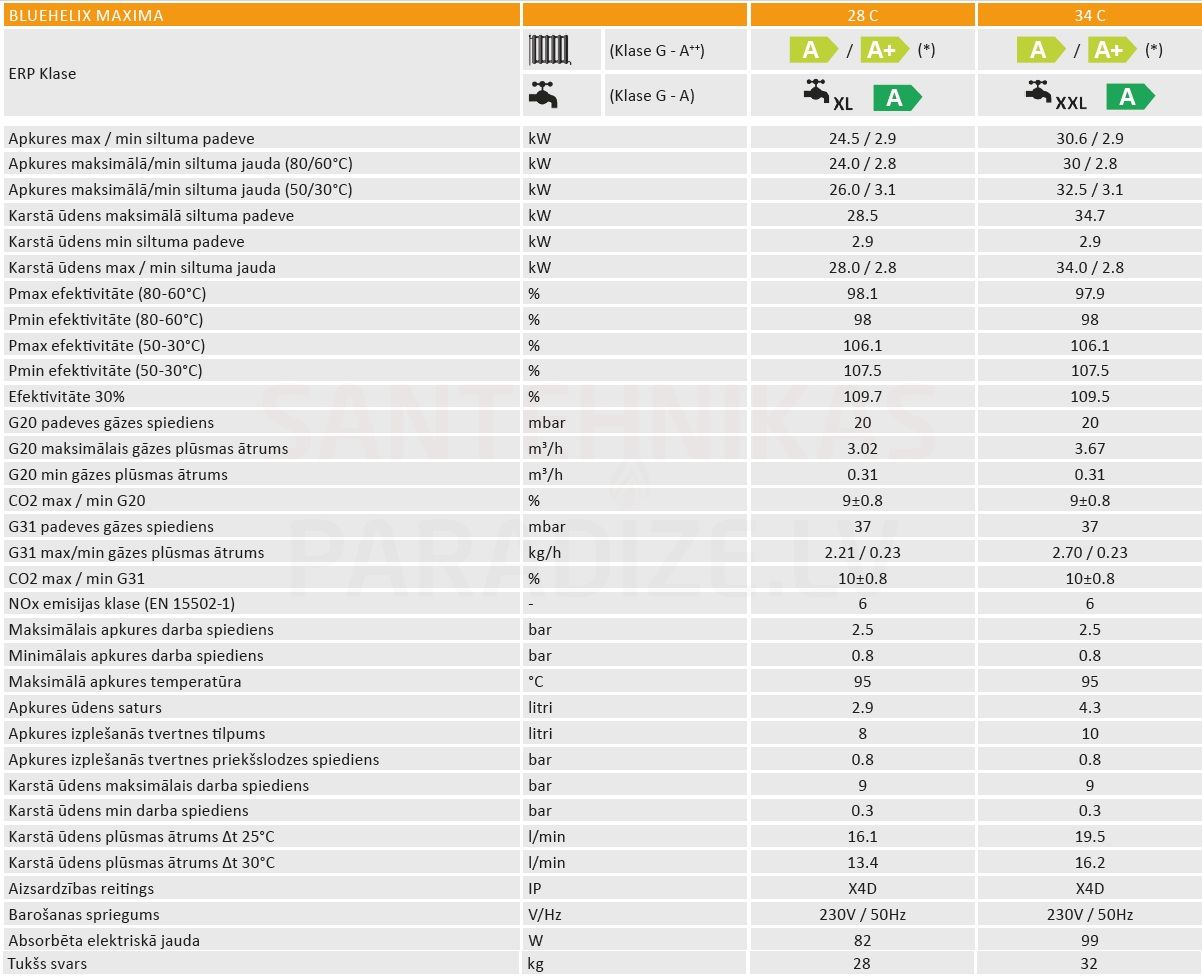Click the "Tukšs svars" label
The height and width of the screenshot is (976, 1202).
tap(48, 965)
